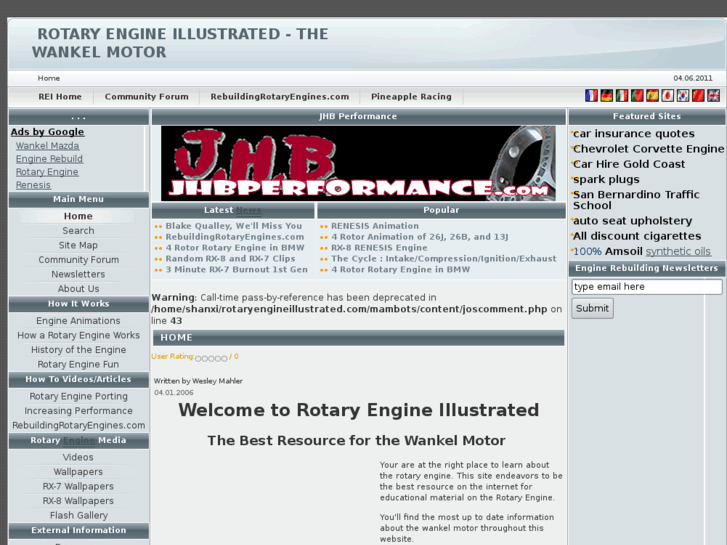
Task: Open Increasing Performance article
Action: click(x=78, y=410)
